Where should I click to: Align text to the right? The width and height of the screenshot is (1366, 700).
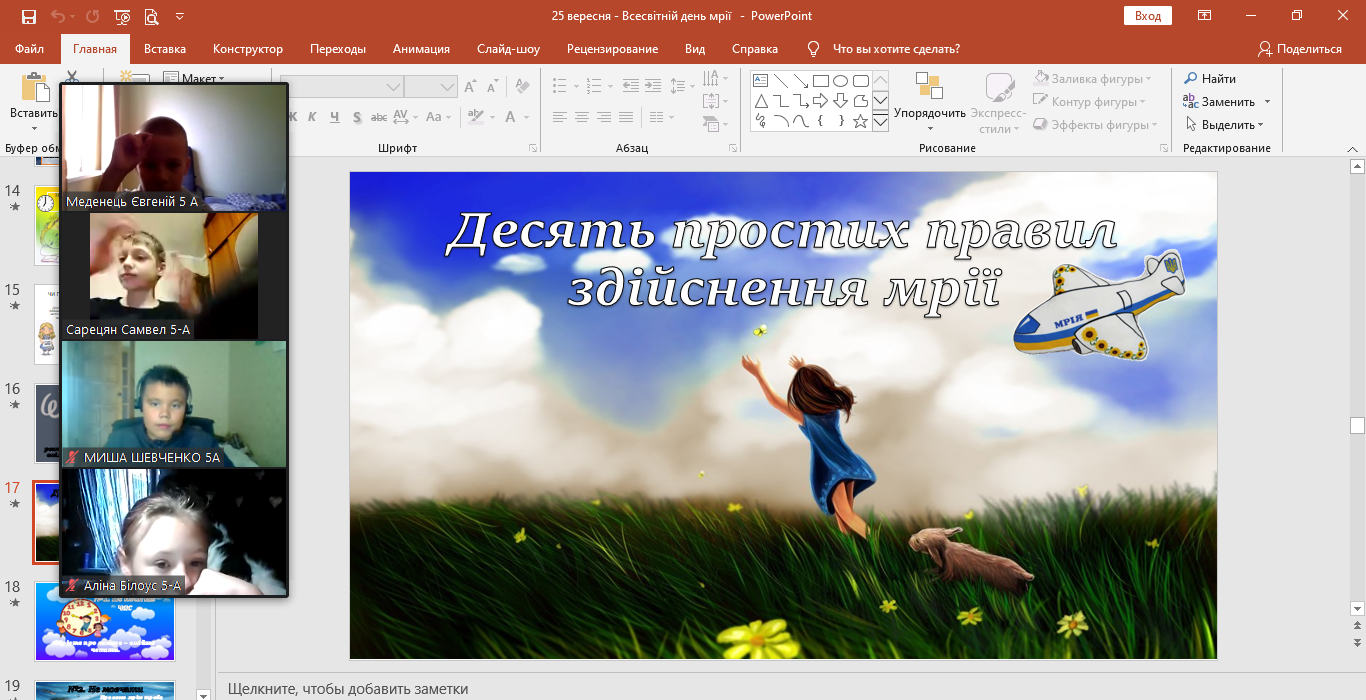point(604,117)
